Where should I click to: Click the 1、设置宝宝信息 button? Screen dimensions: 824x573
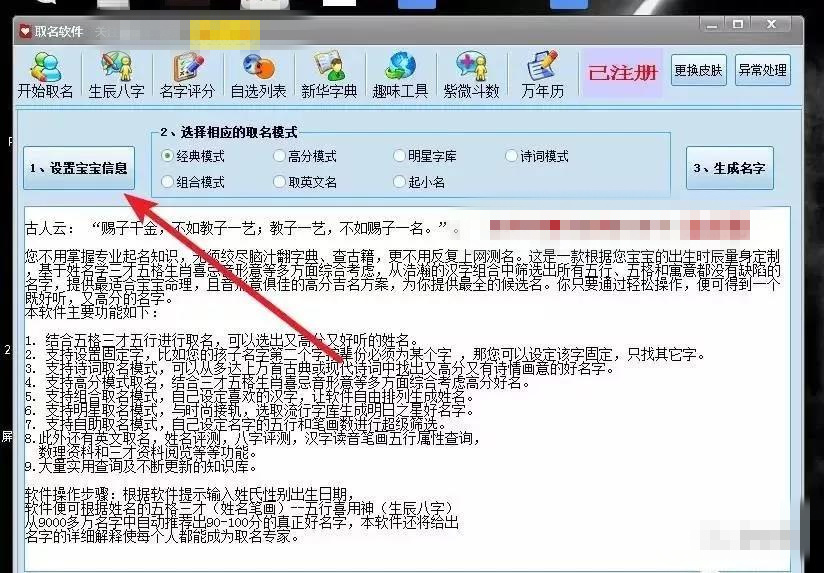click(x=79, y=168)
